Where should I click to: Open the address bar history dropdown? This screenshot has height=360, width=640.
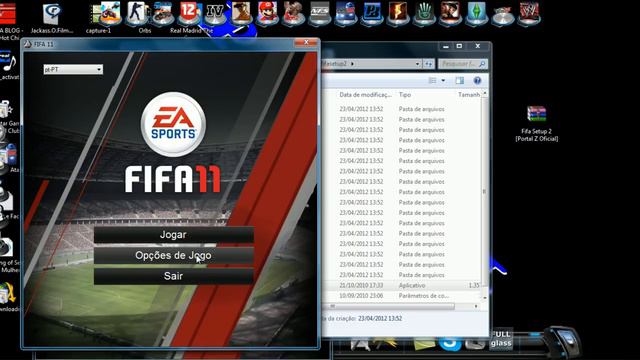(417, 64)
